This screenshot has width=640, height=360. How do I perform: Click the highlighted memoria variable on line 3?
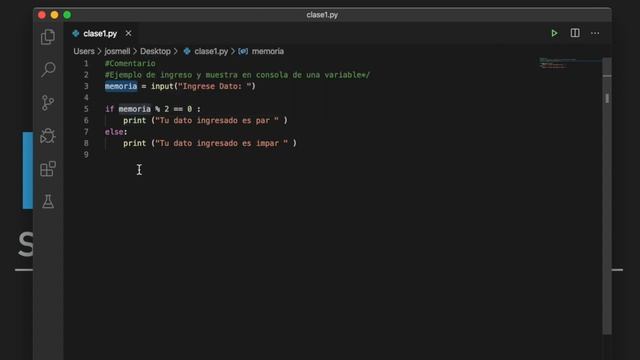pyautogui.click(x=121, y=86)
